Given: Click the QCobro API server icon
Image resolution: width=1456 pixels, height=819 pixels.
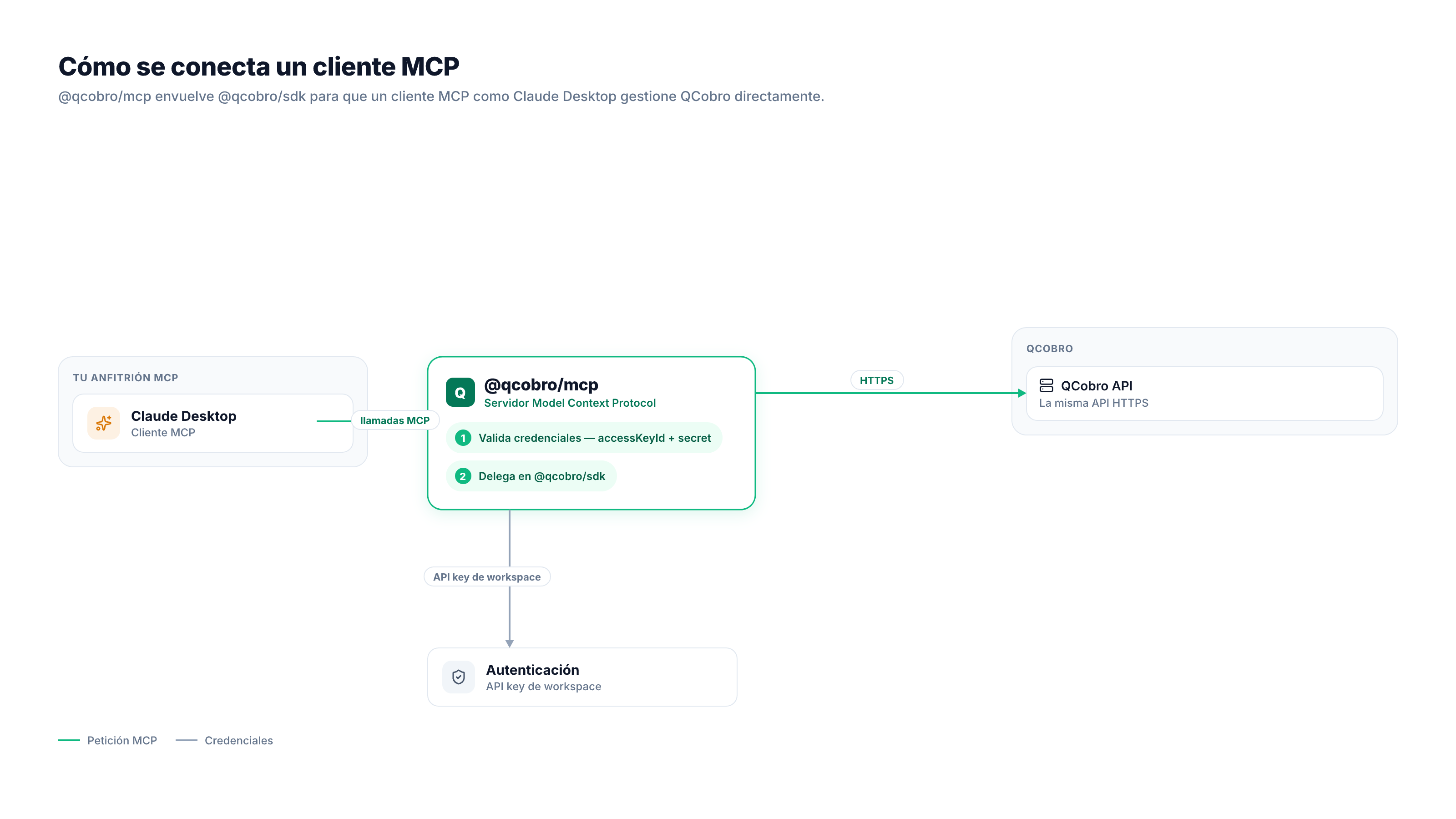Looking at the screenshot, I should coord(1046,385).
